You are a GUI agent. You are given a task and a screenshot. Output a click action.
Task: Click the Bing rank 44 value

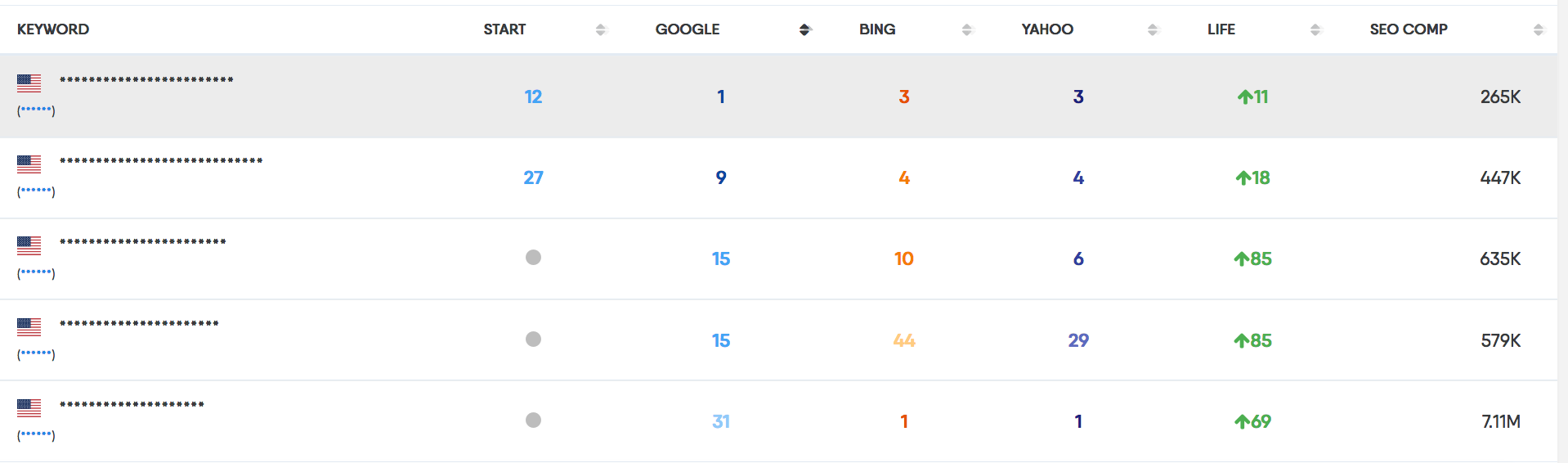point(904,340)
